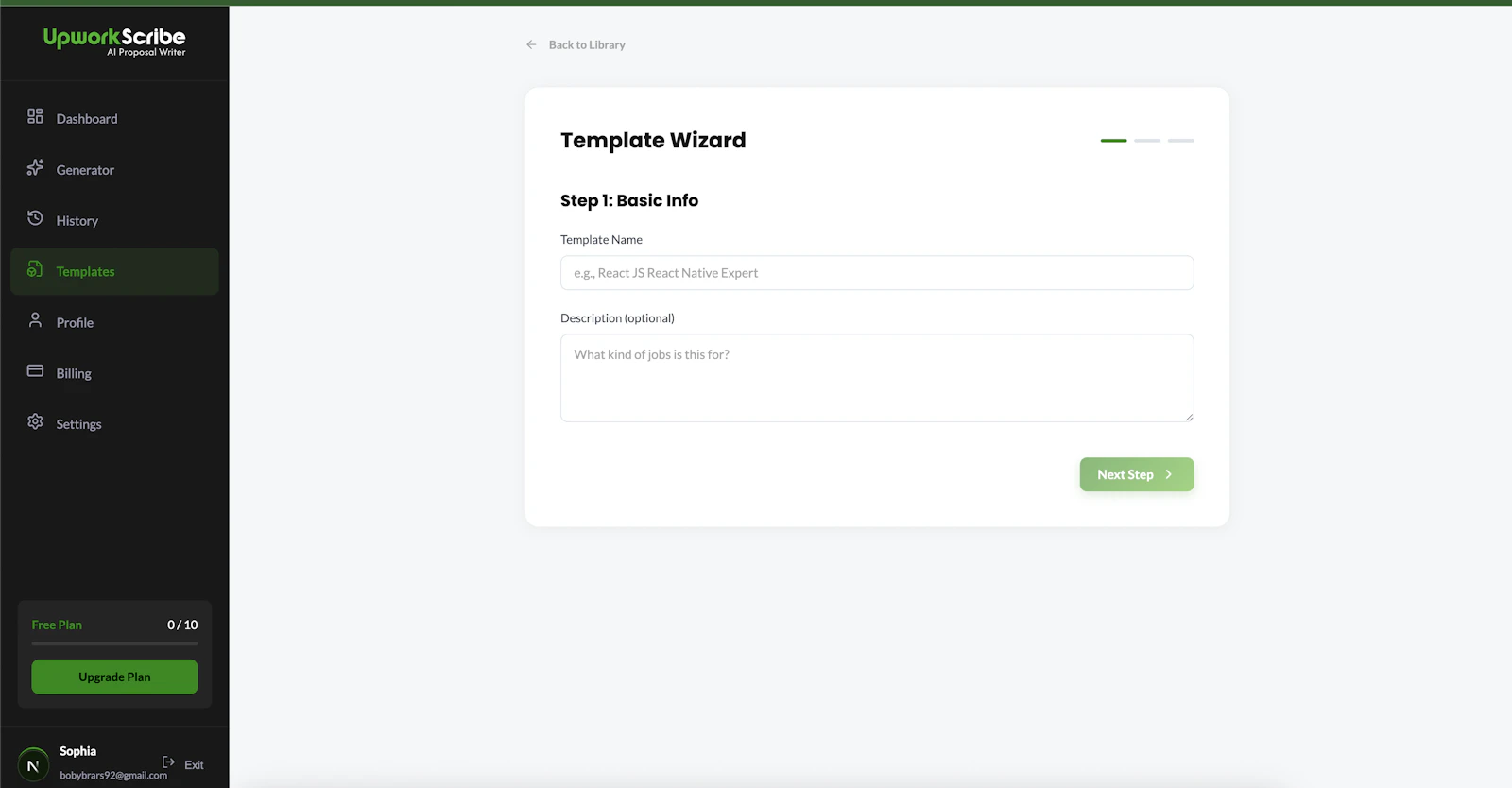Click the Profile person icon
This screenshot has width=1512, height=788.
coord(35,320)
